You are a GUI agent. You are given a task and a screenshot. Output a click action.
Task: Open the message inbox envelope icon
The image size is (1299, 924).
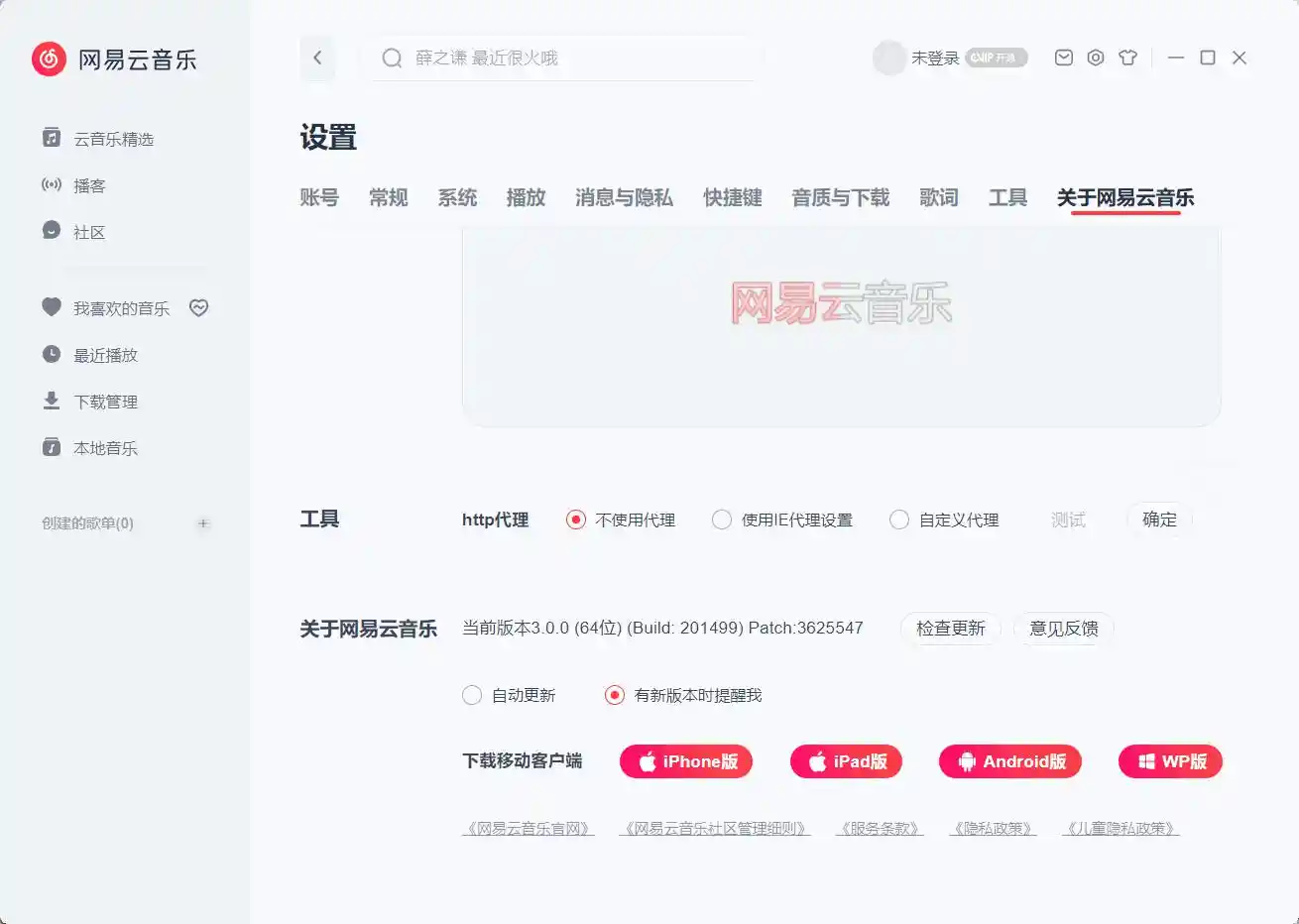tap(1063, 58)
